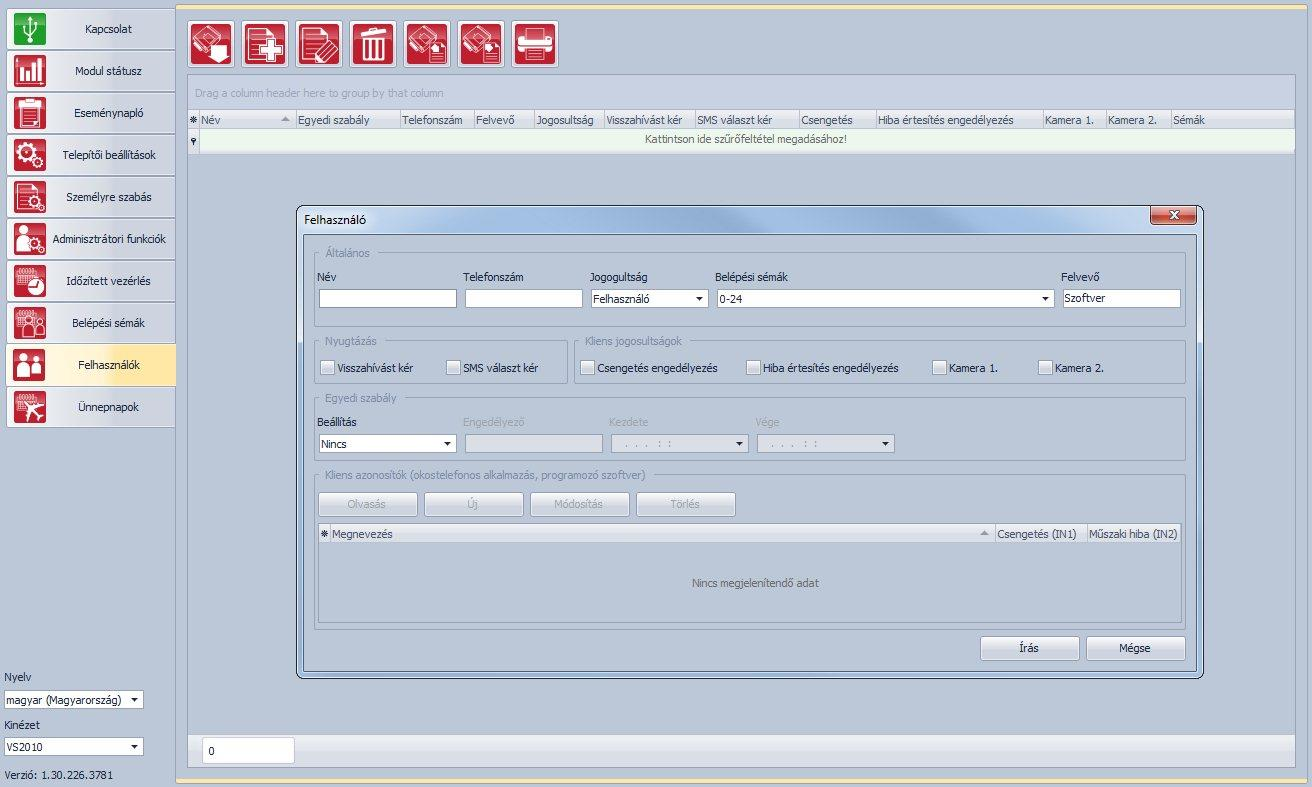
Task: Open Ünnepnapok sidebar section
Action: coord(91,407)
